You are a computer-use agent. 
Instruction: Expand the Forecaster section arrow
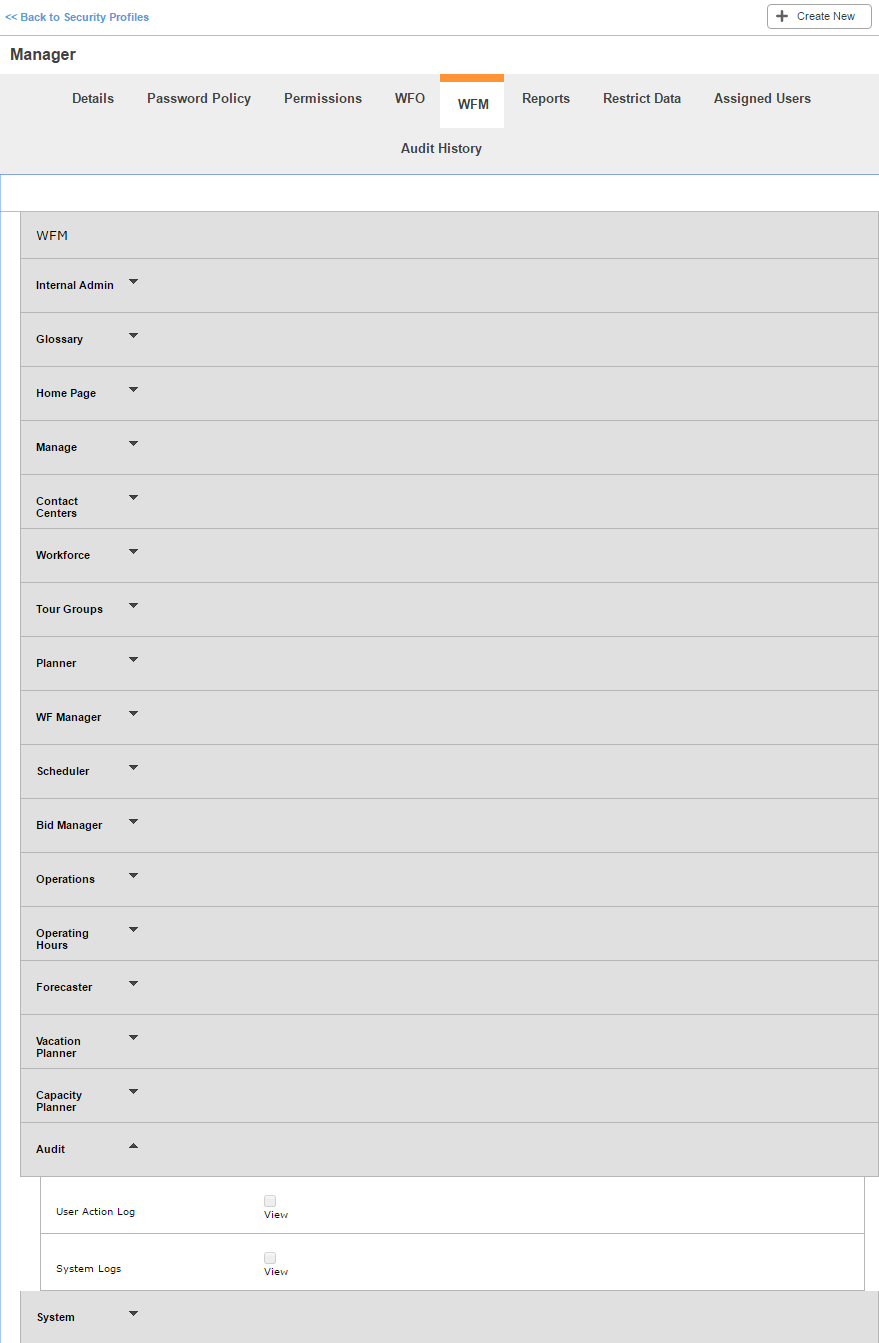point(134,984)
